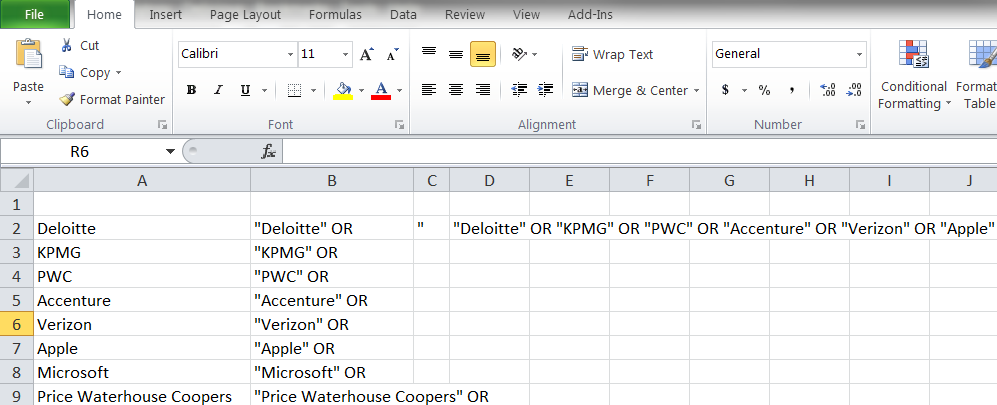This screenshot has width=997, height=405.
Task: Toggle bold formatting
Action: click(x=191, y=90)
